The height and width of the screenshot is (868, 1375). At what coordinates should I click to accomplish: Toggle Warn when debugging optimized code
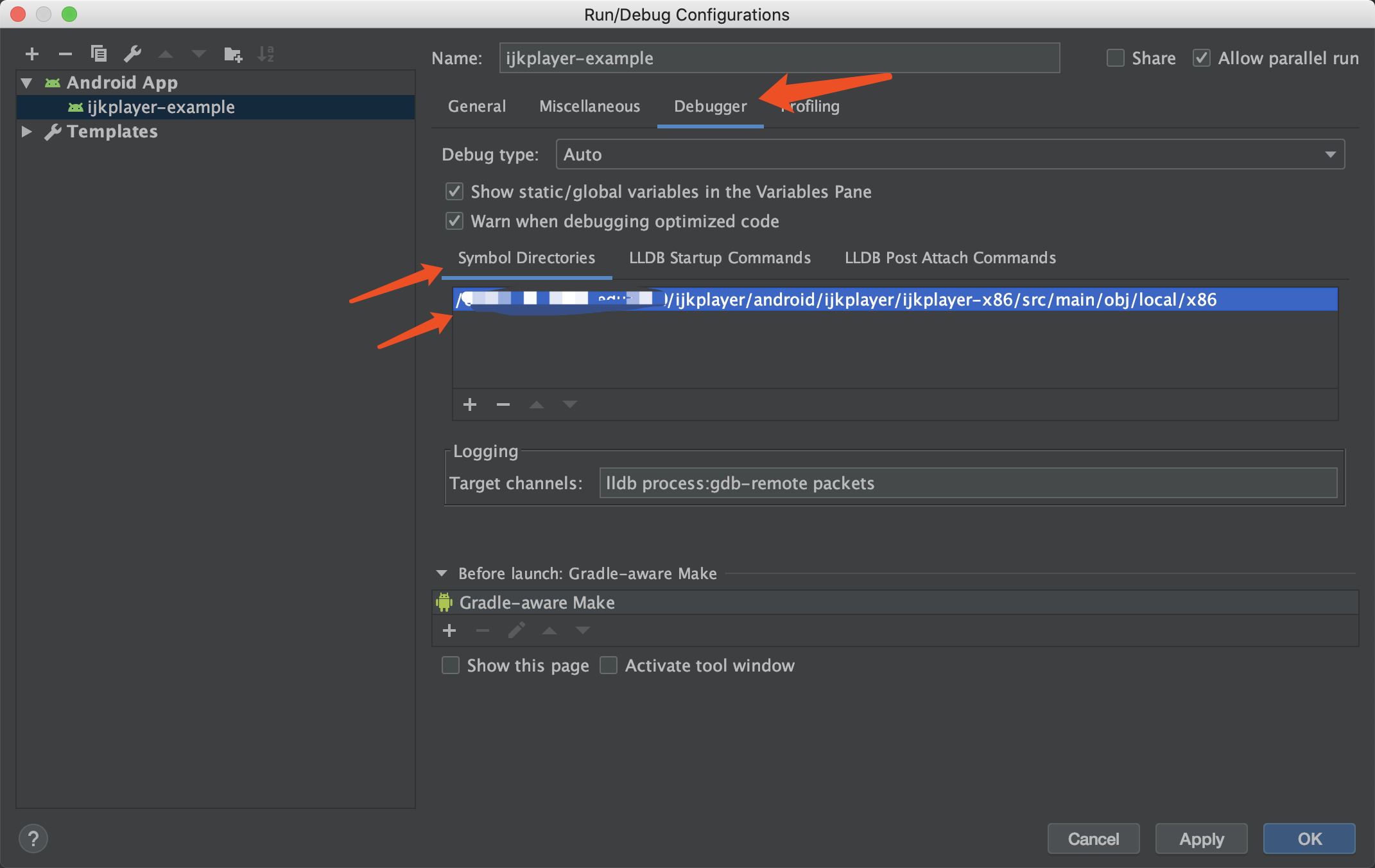[x=452, y=221]
